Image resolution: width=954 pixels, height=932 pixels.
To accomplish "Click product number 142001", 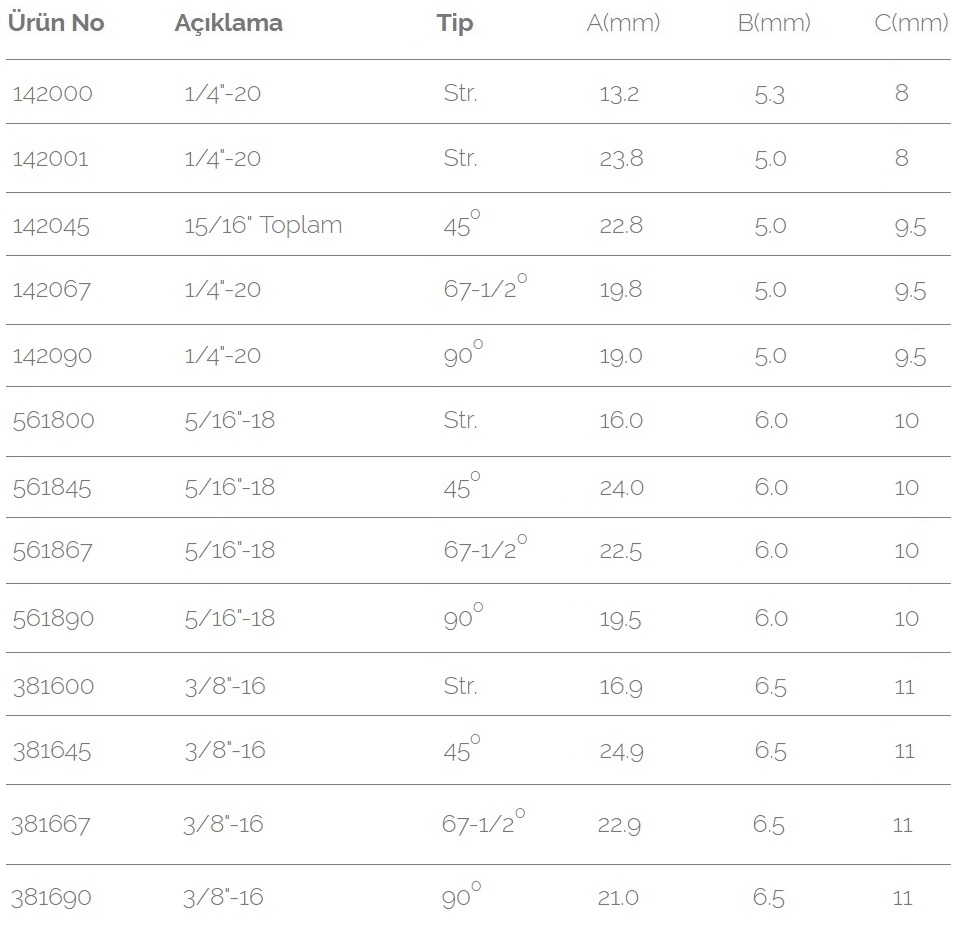I will pos(50,158).
